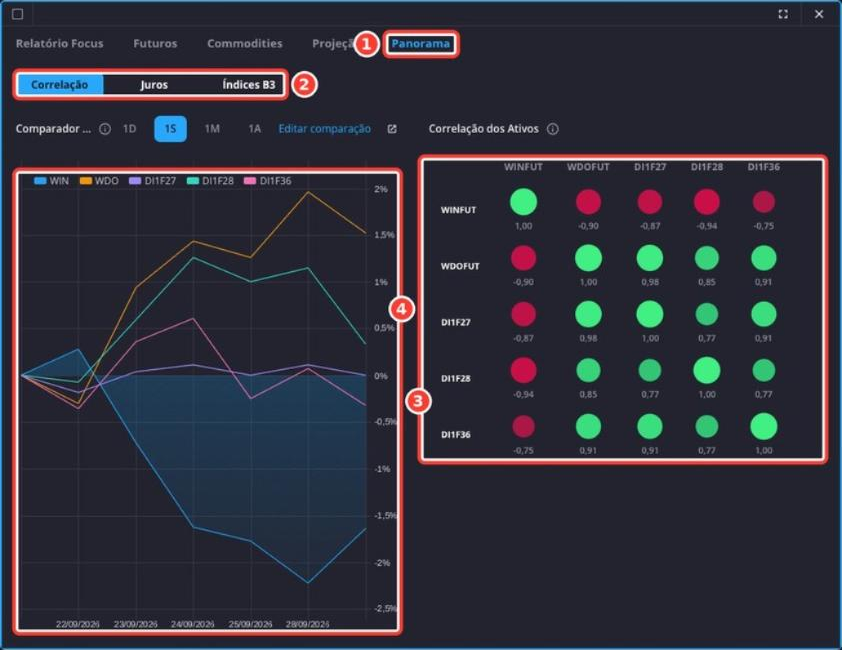
Task: Click DI1F36 row label
Action: point(455,435)
